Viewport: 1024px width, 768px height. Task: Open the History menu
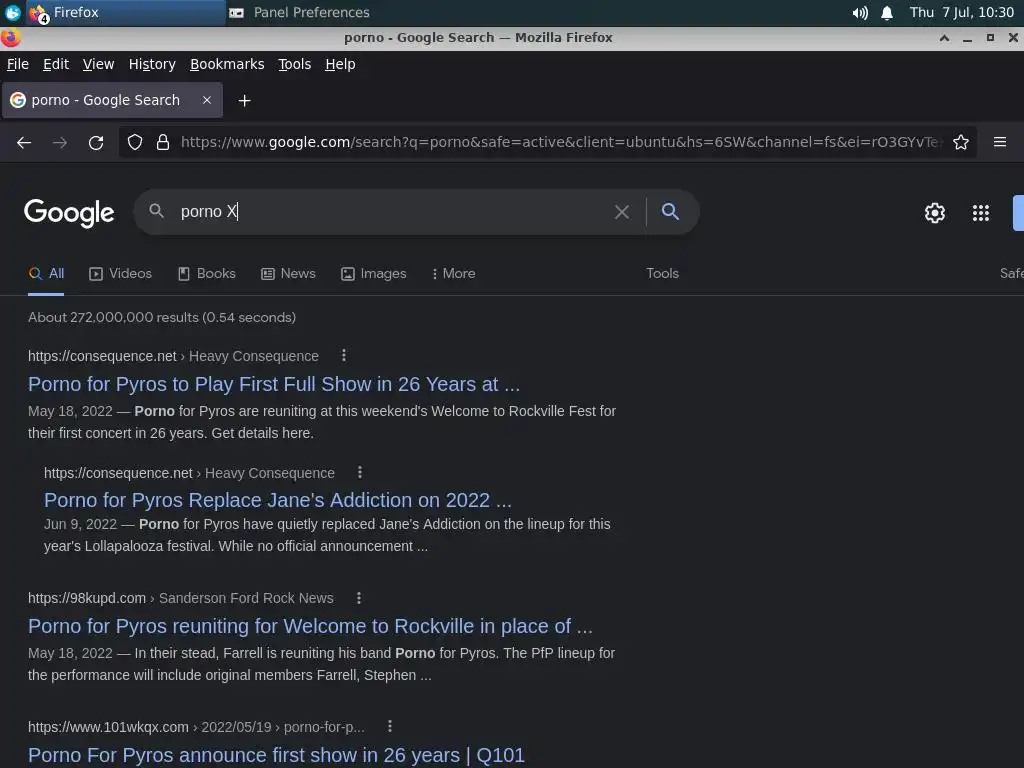[x=152, y=64]
